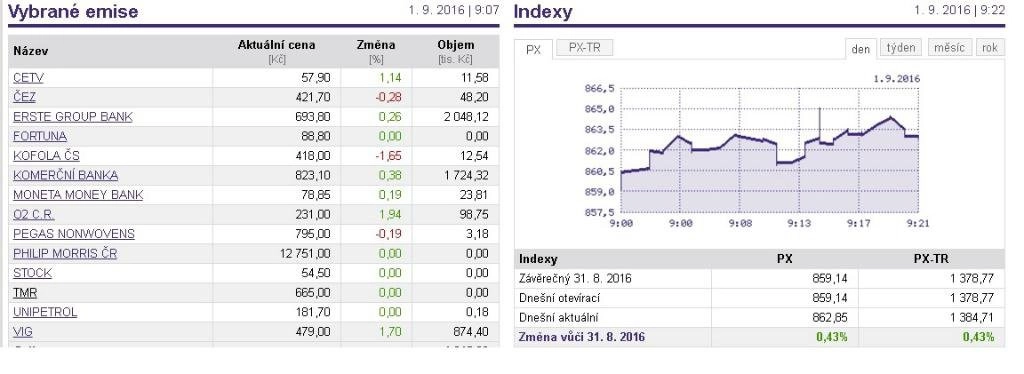Screen dimensions: 1024x374
Task: Open KOMERČNÍ BANKA stock page
Action: [65, 176]
